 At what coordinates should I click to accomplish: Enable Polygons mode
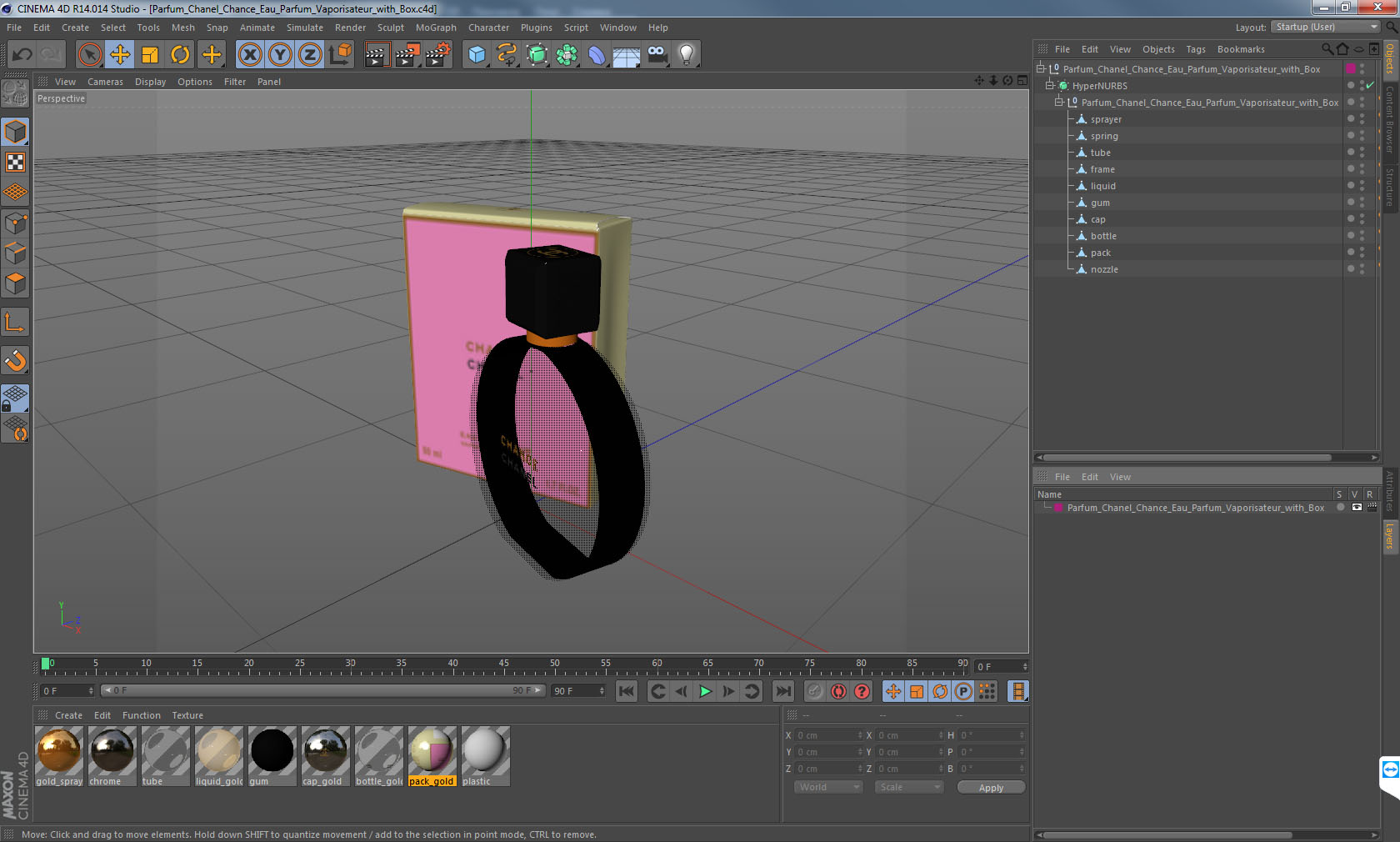tap(15, 283)
